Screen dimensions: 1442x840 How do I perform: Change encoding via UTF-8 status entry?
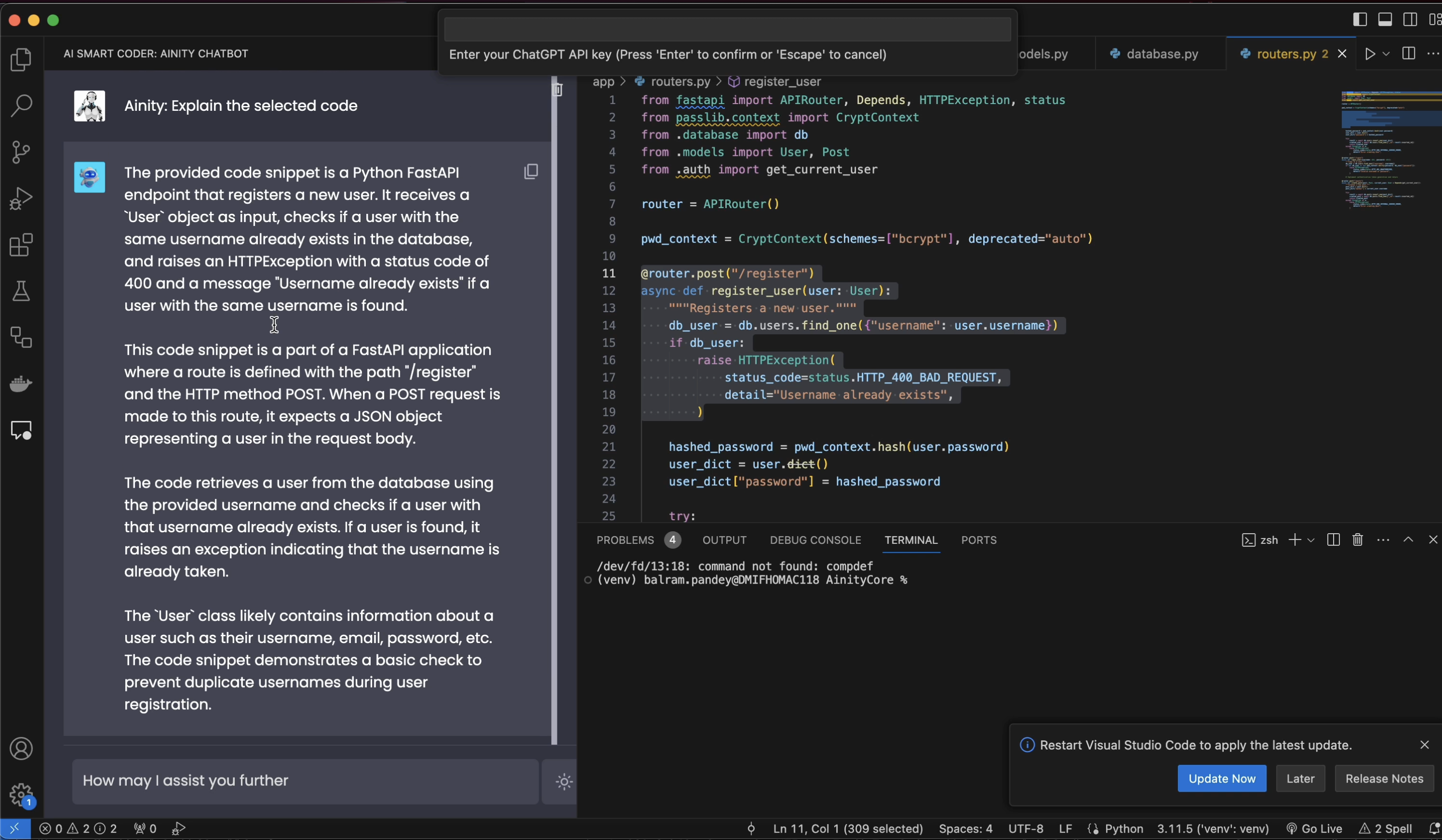1025,828
